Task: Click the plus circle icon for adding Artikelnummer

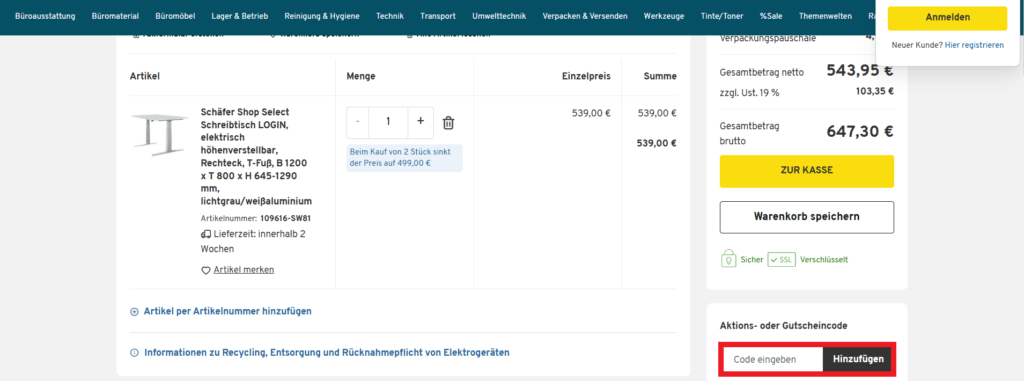Action: (135, 312)
